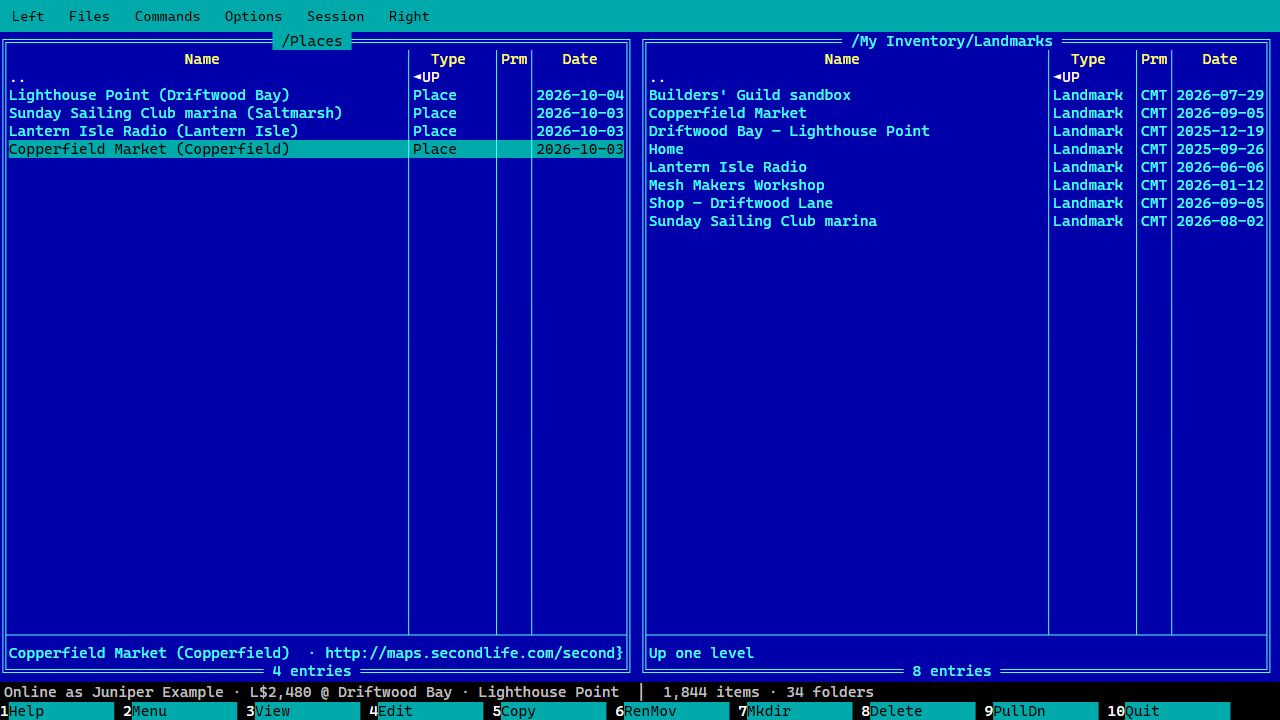
Task: Click the 7 Mkdir function key button
Action: coord(795,711)
